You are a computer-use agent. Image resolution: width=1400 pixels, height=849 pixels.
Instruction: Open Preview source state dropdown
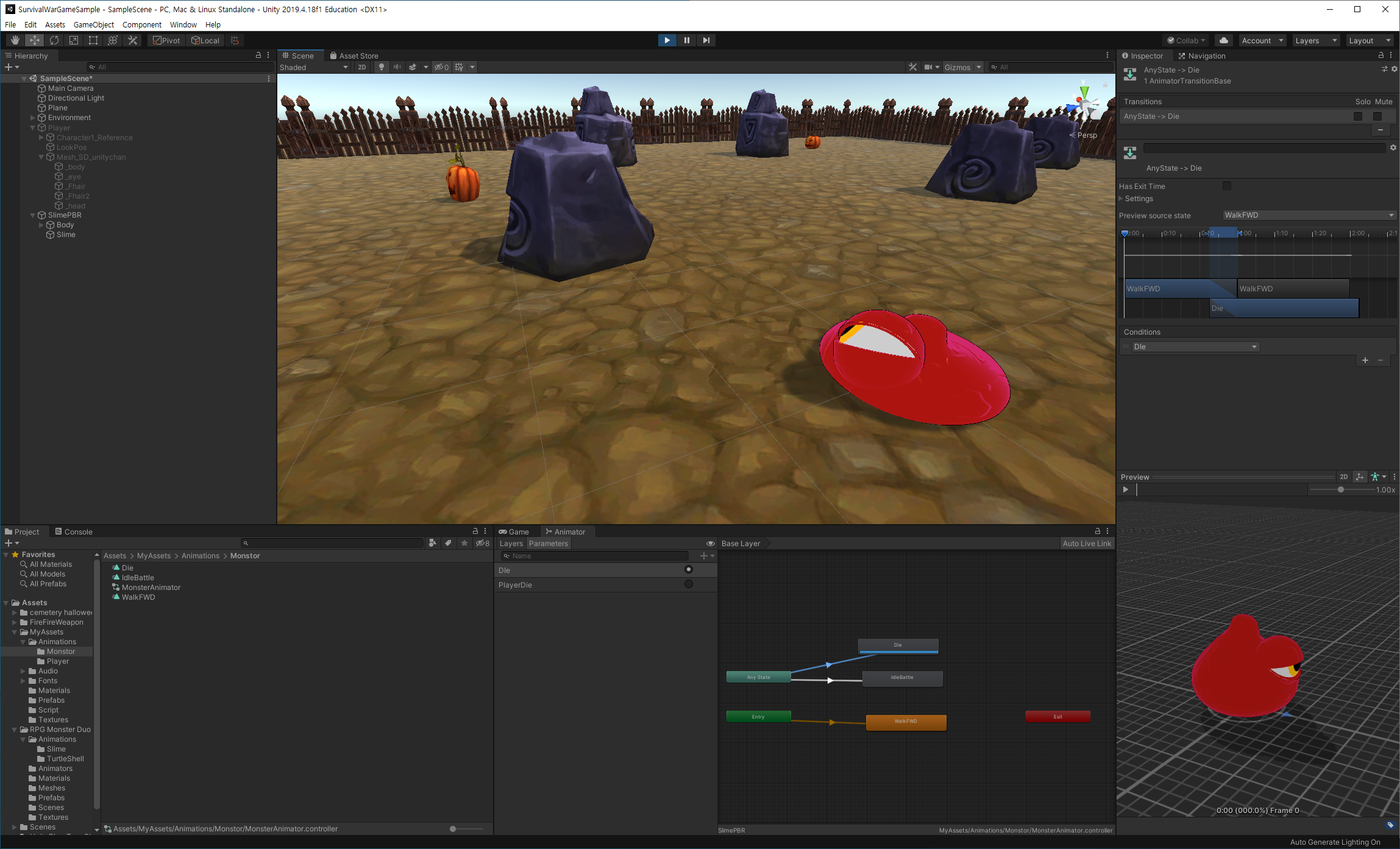tap(1309, 215)
